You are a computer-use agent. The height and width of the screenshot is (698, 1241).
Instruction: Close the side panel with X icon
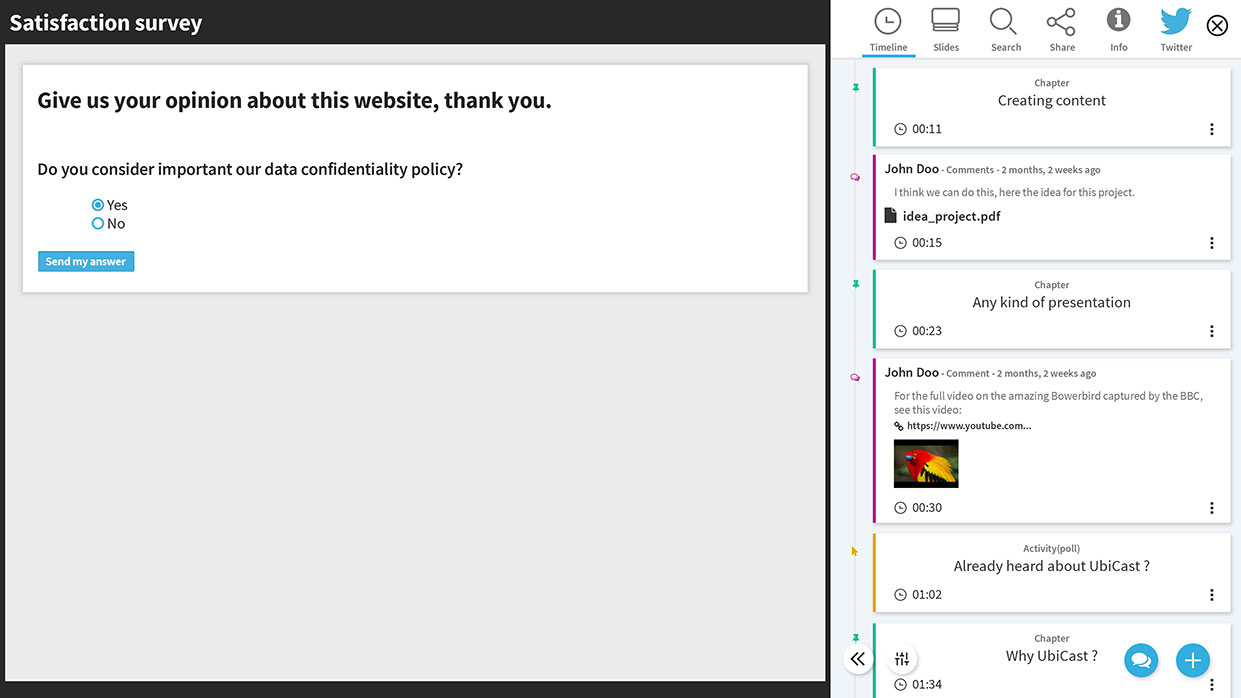[1217, 26]
